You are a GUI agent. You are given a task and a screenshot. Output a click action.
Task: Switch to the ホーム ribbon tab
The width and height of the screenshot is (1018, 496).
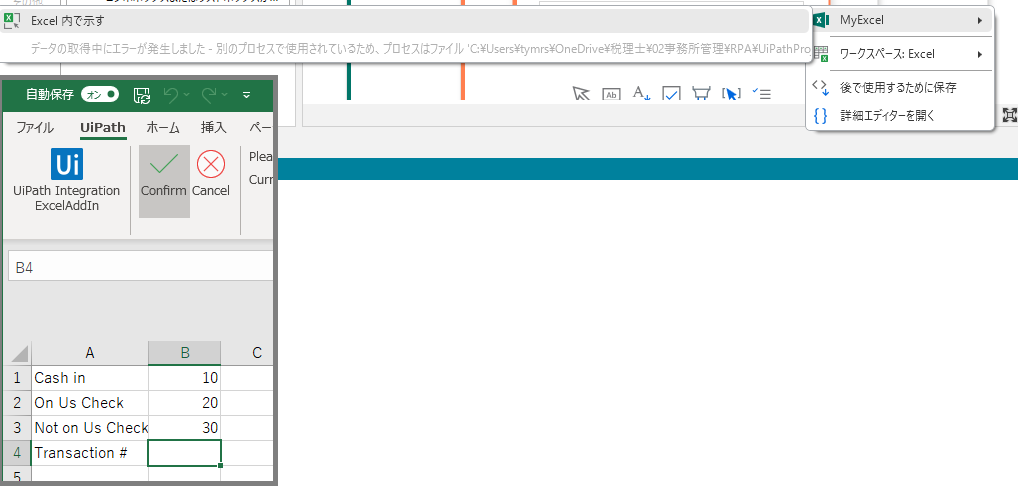(x=163, y=127)
